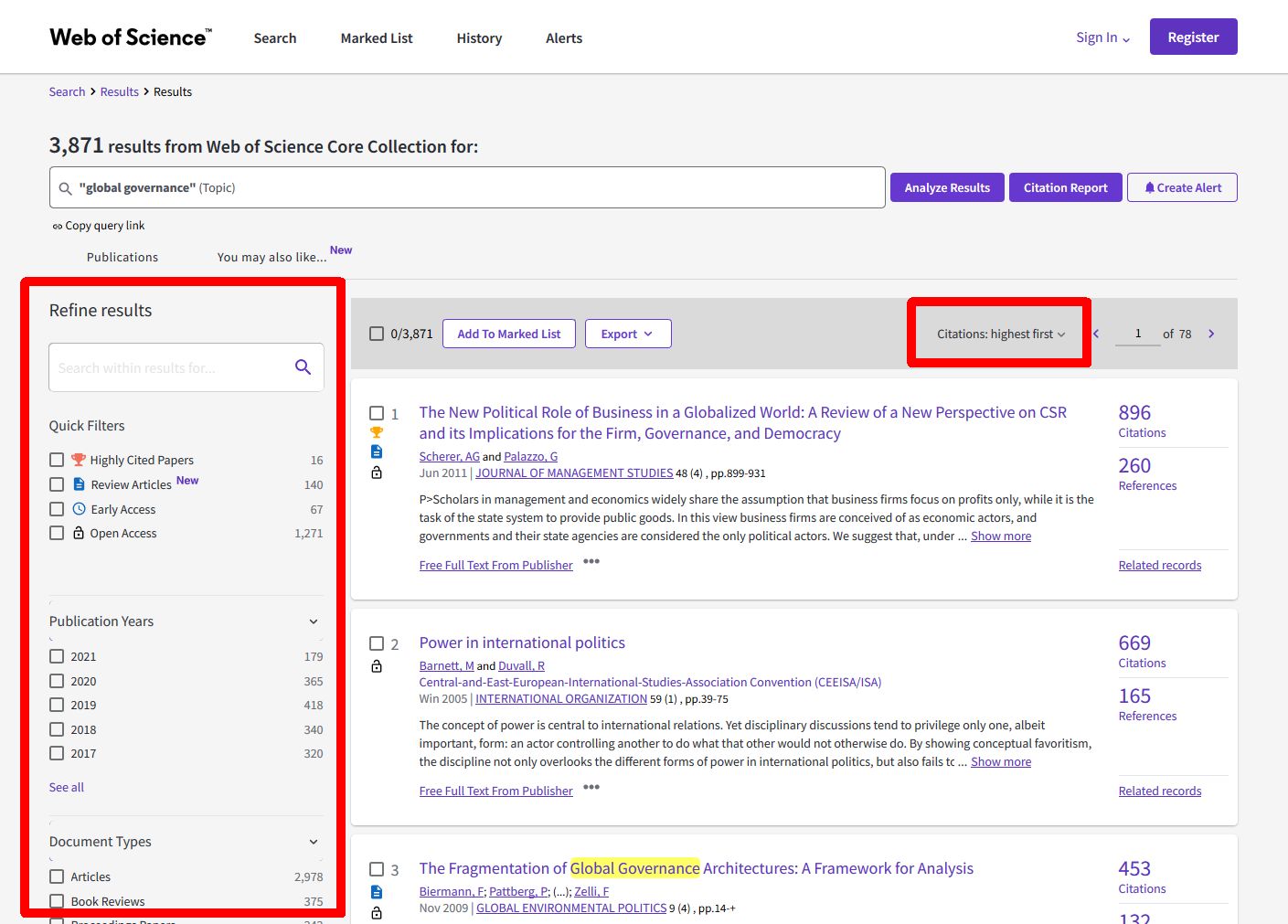Click the Open Access lock filter icon
1288x924 pixels.
(79, 533)
